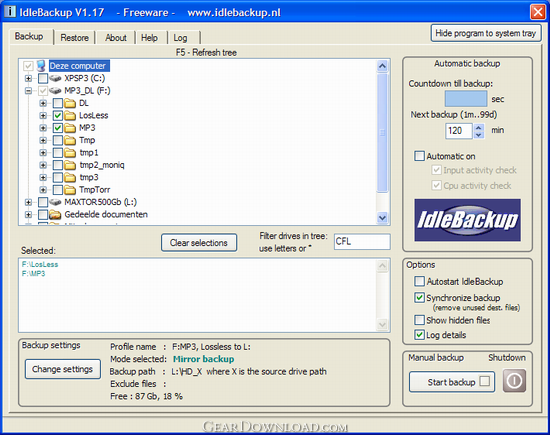Viewport: 550px width, 435px height.
Task: Toggle Synchronize backup option
Action: (x=420, y=297)
